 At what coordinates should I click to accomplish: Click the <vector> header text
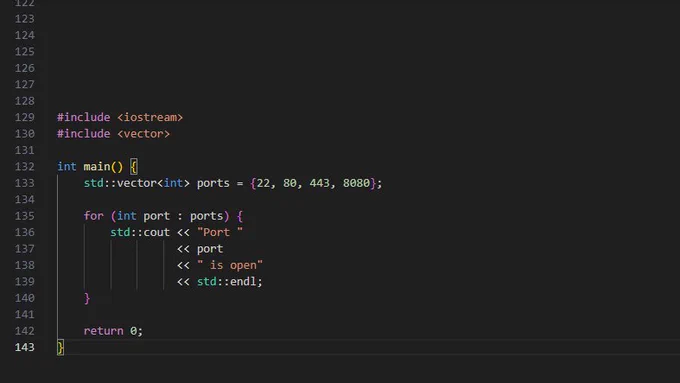tap(144, 134)
